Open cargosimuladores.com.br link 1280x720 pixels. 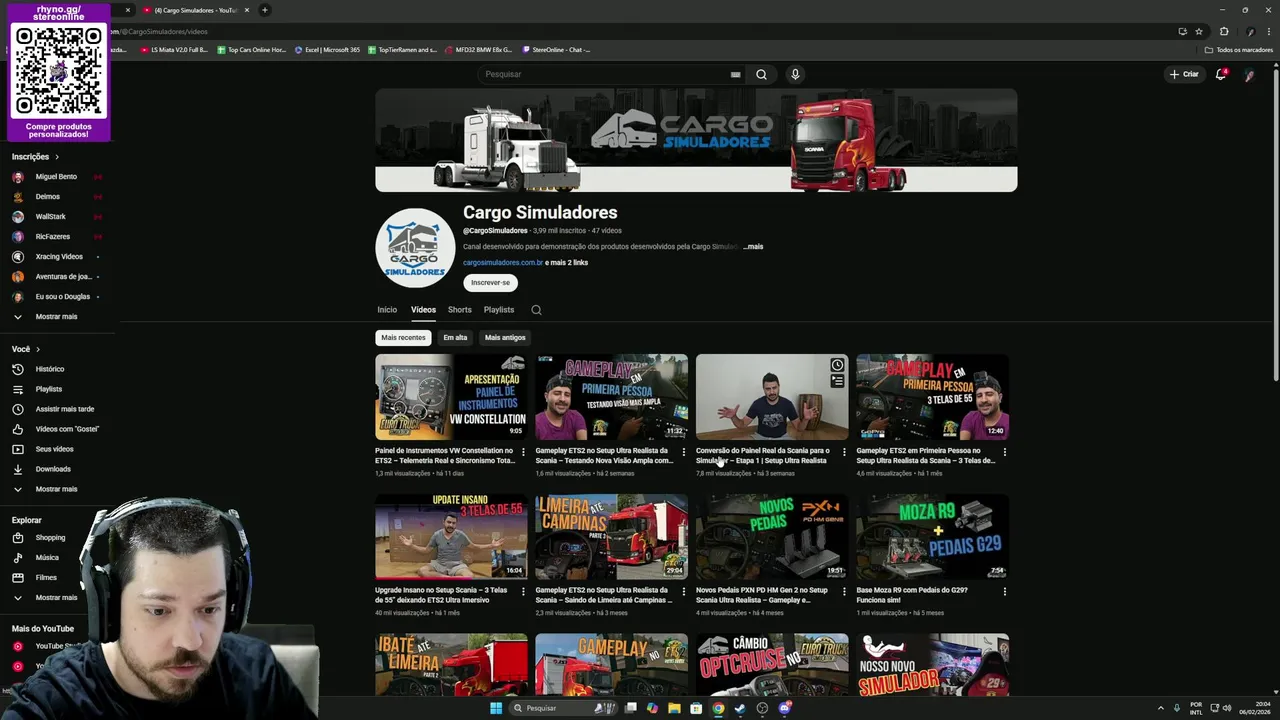pos(503,262)
